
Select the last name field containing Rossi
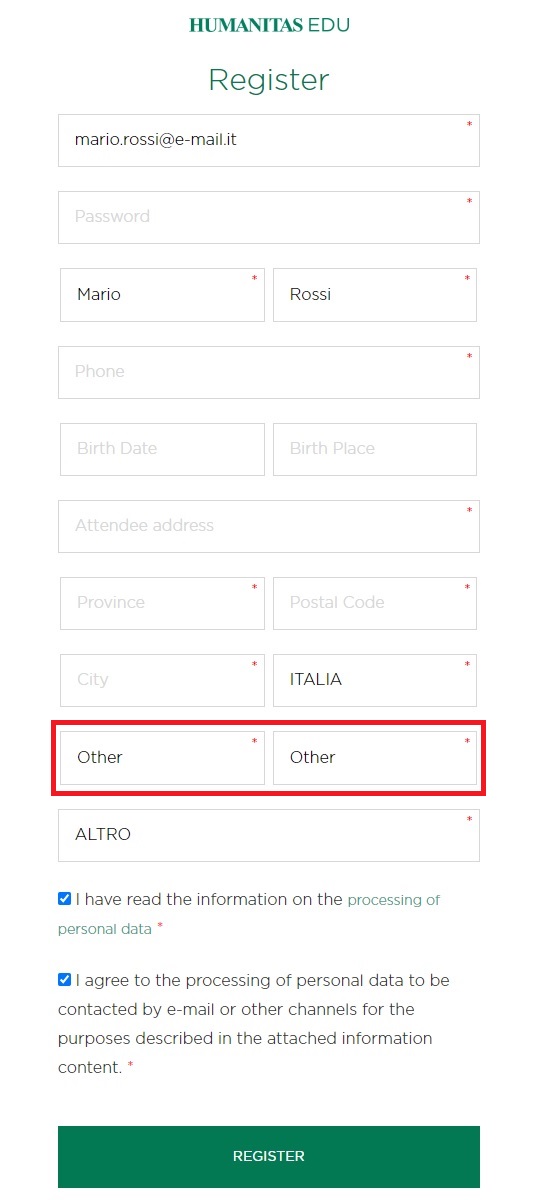[375, 294]
